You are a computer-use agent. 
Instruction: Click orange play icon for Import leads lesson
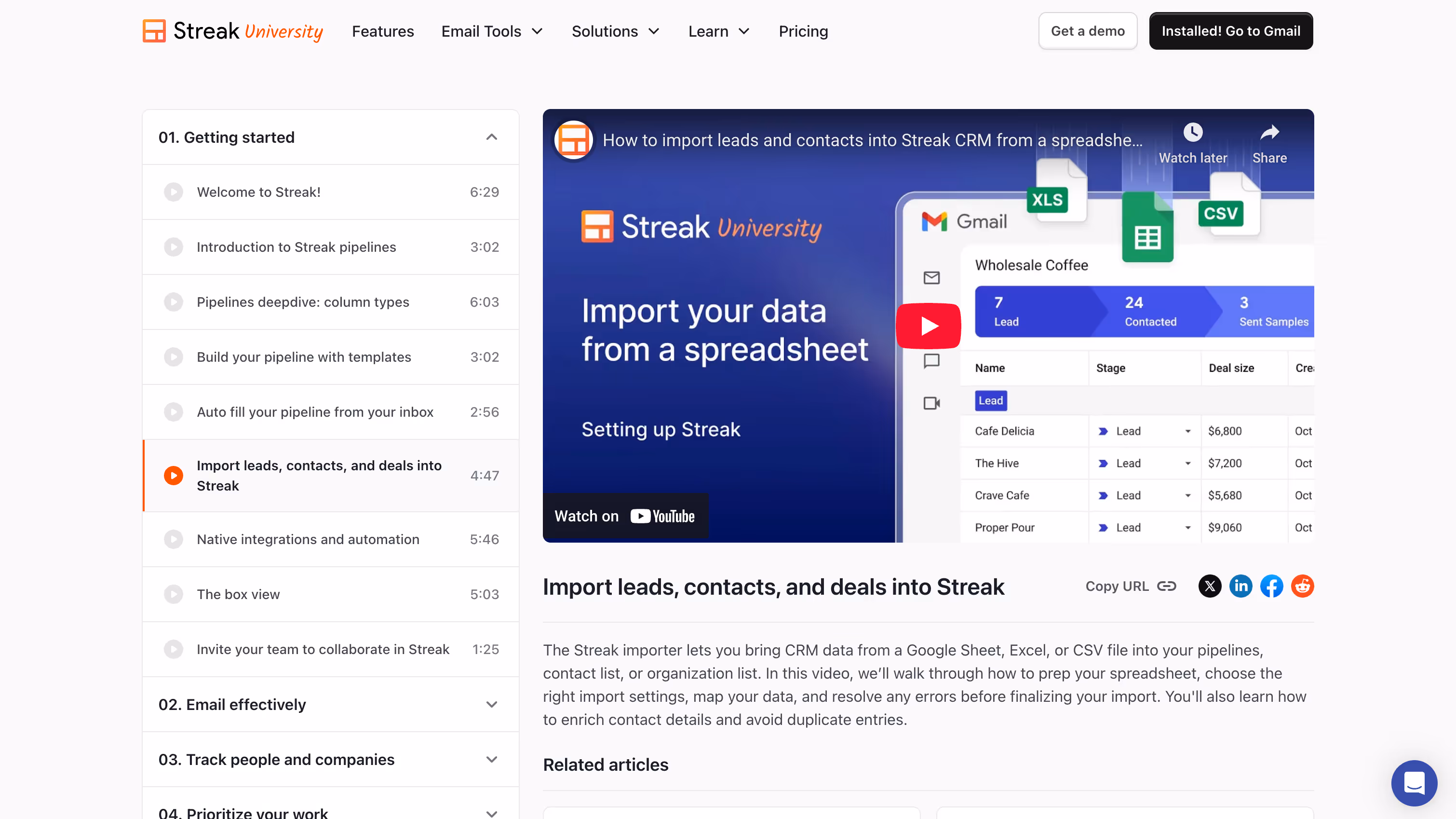tap(174, 475)
